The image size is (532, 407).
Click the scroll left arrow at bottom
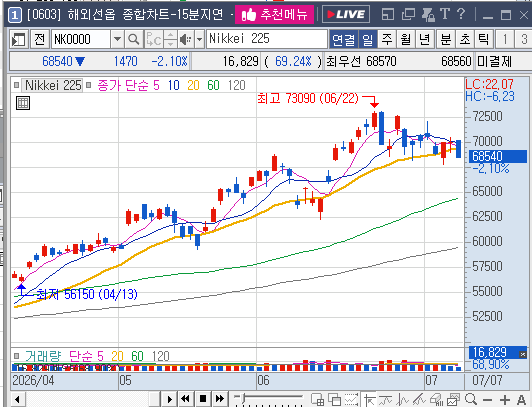coord(17,399)
